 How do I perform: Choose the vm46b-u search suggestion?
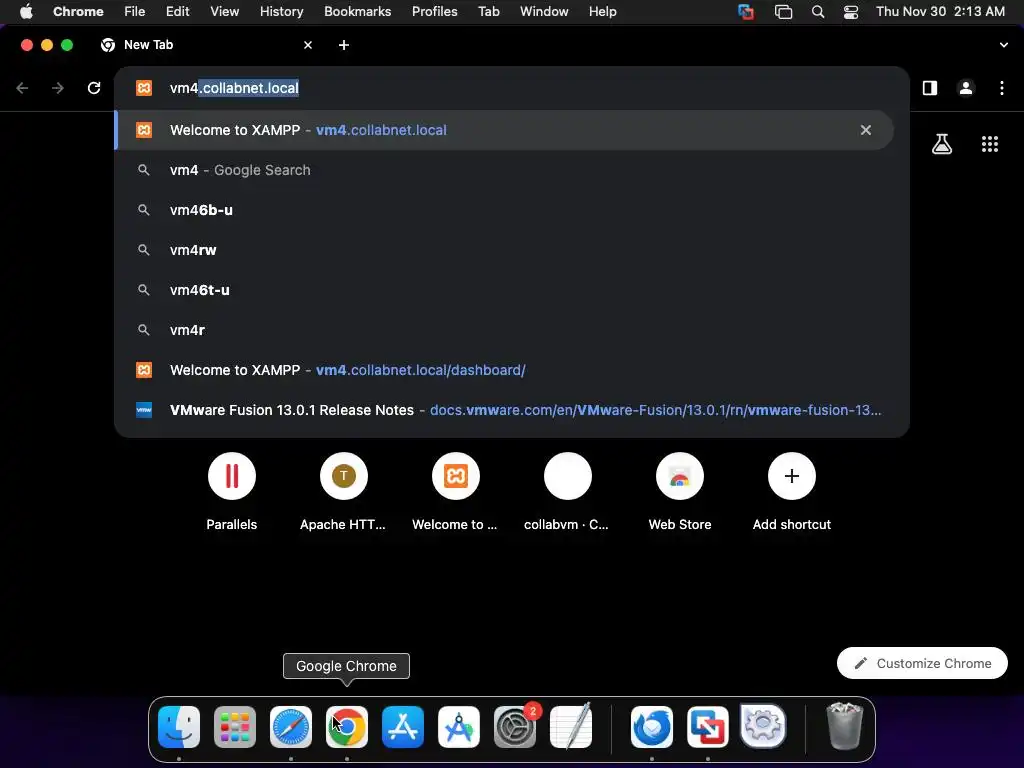click(x=504, y=210)
